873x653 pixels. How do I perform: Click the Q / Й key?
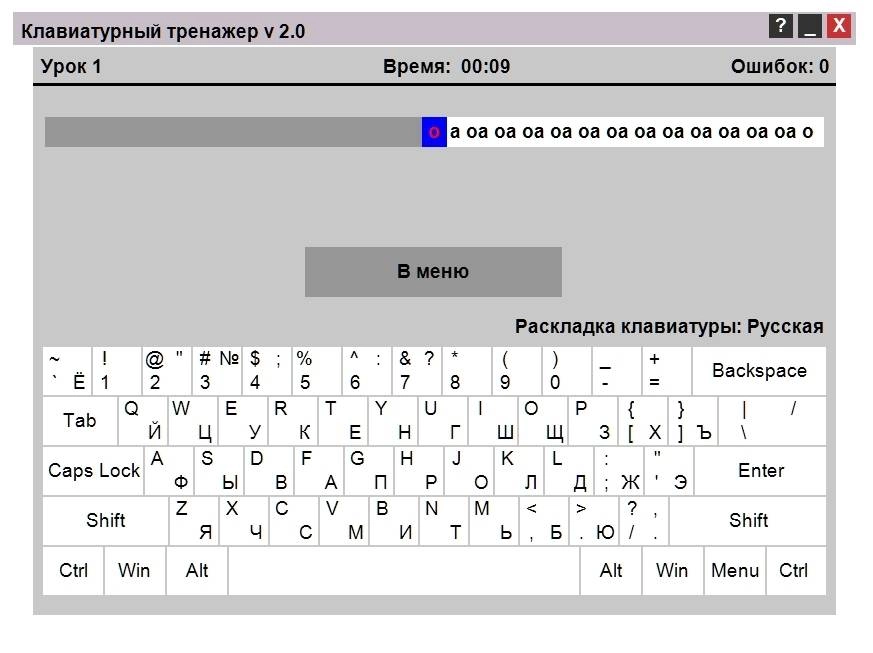tap(143, 421)
